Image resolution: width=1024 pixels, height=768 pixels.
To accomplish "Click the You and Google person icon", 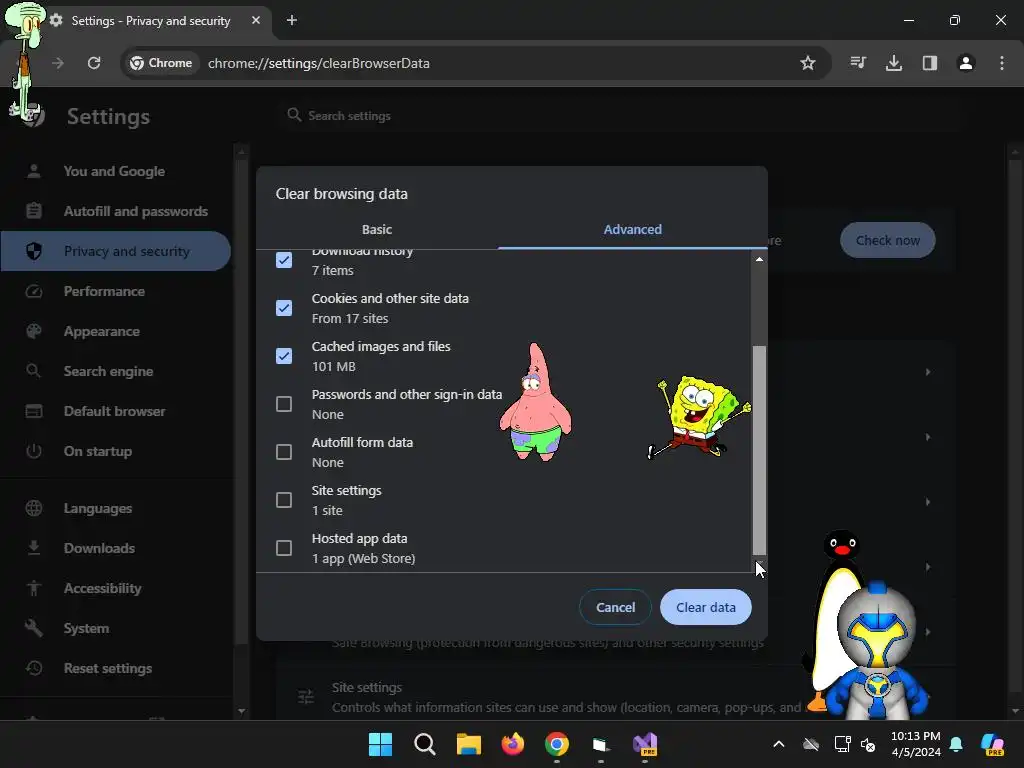I will click(x=34, y=171).
